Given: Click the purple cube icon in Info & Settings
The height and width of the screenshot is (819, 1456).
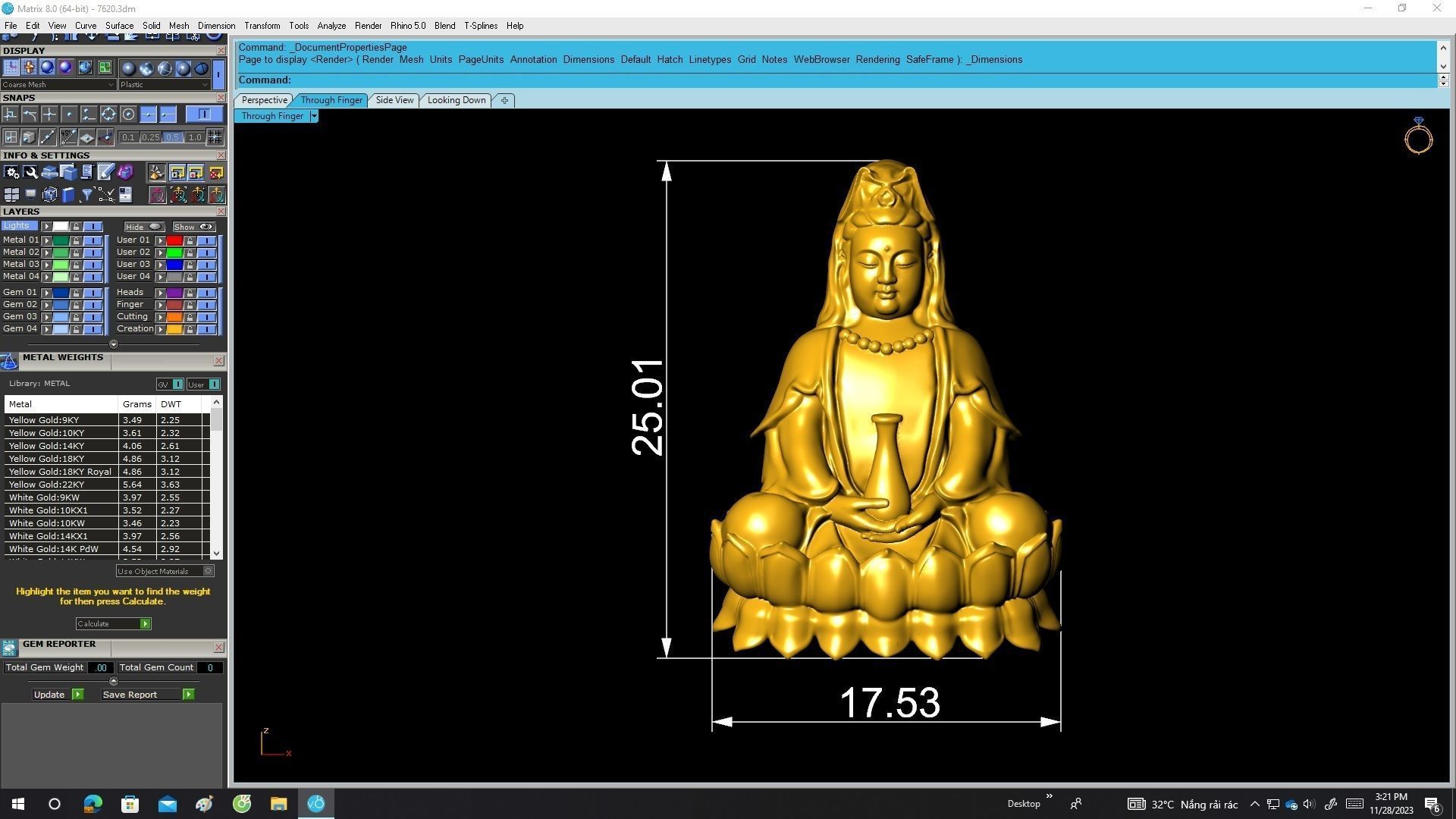Looking at the screenshot, I should click(x=125, y=171).
